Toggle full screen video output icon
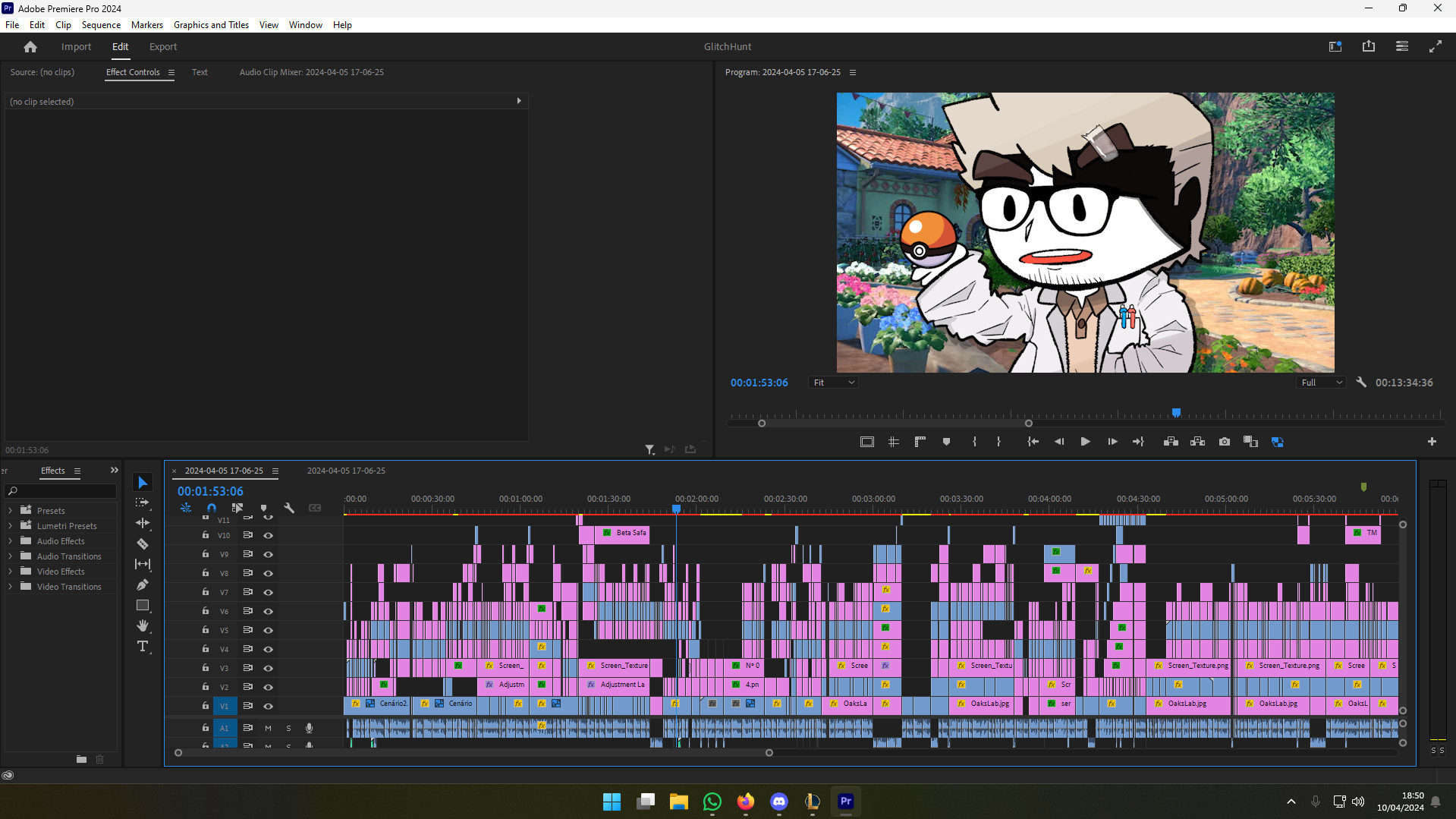Image resolution: width=1456 pixels, height=819 pixels. (x=1436, y=46)
